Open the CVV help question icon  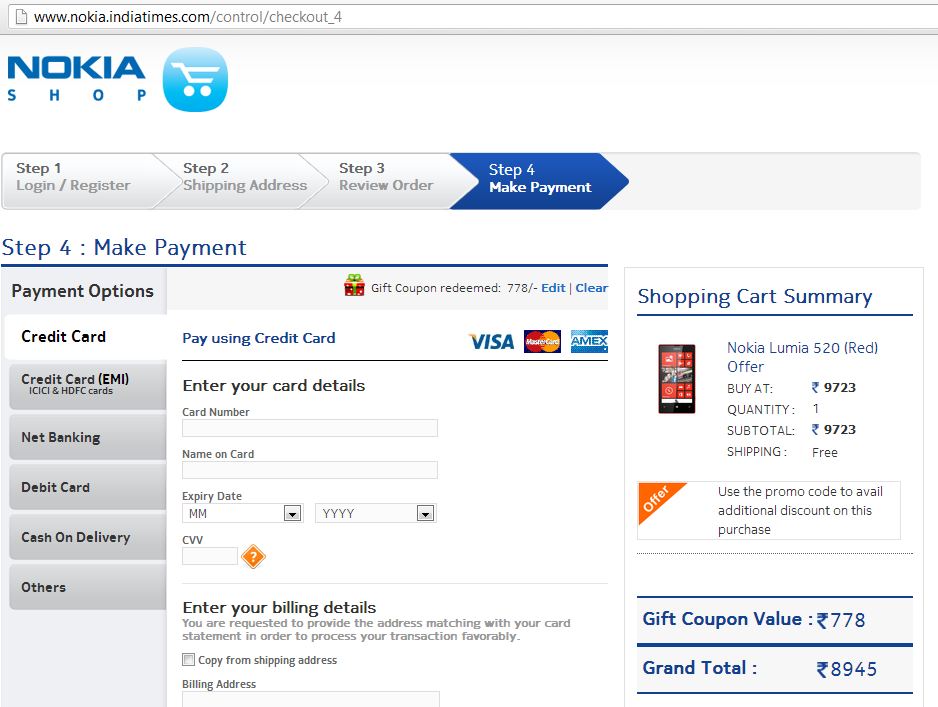253,557
